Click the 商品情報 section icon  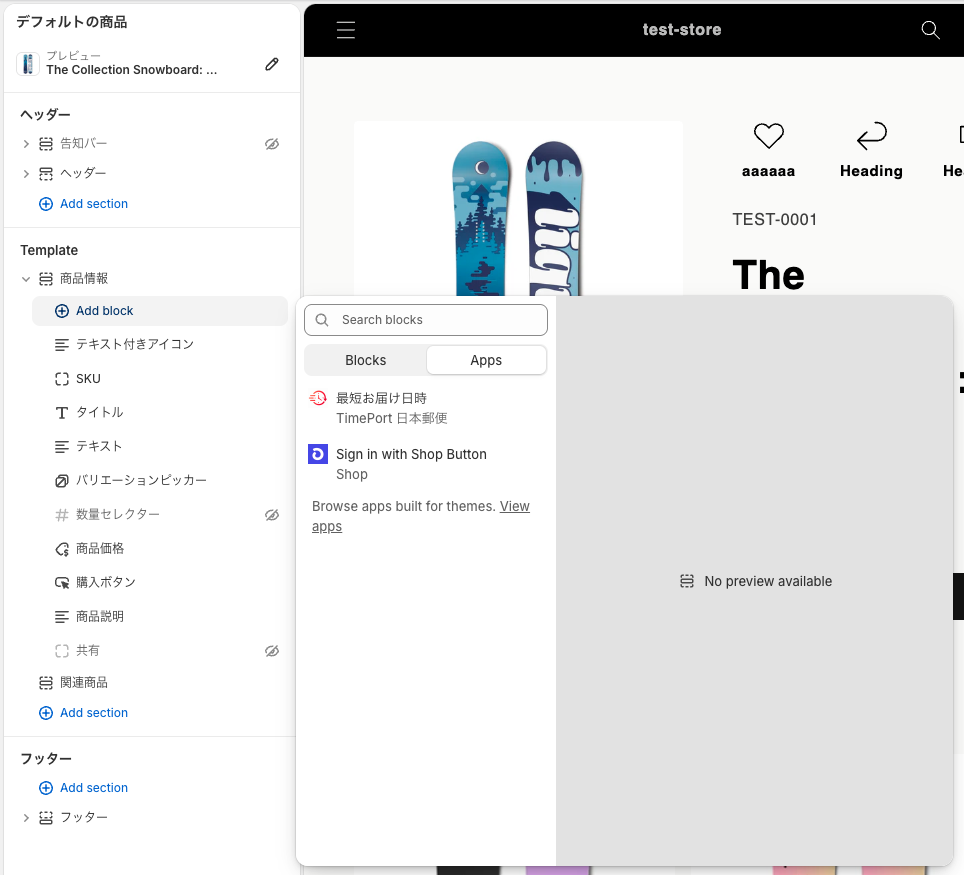pos(46,279)
